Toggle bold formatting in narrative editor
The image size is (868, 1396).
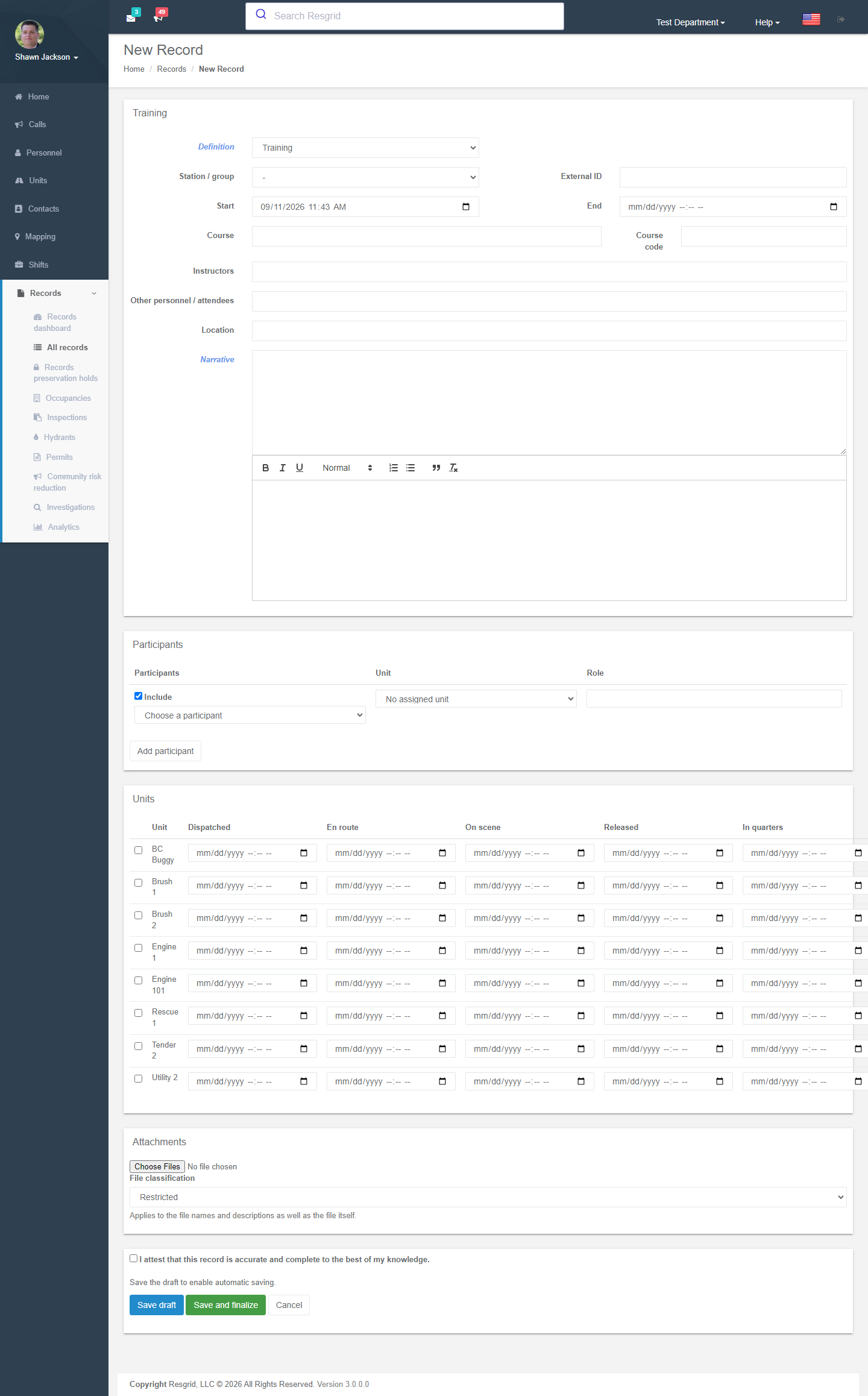[265, 468]
